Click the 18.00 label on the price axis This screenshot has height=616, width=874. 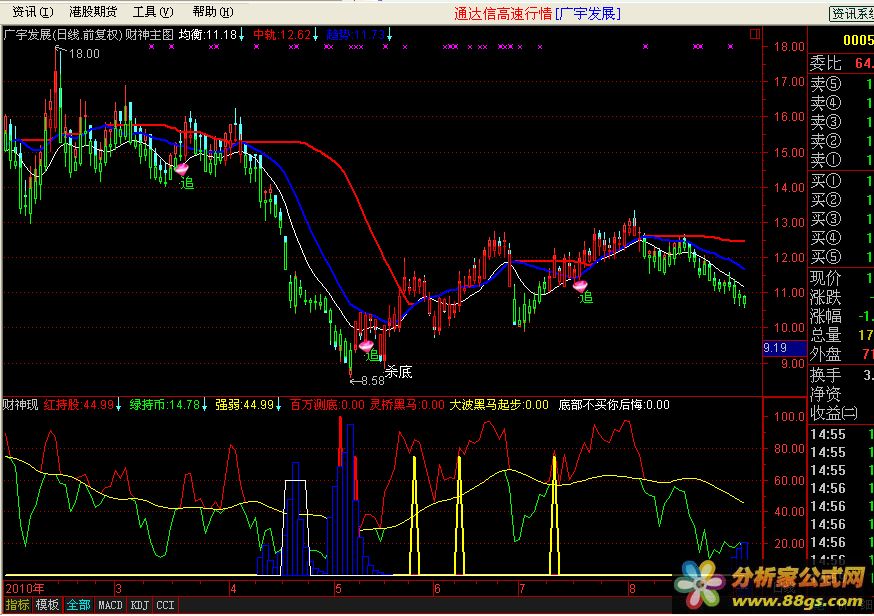tap(789, 47)
